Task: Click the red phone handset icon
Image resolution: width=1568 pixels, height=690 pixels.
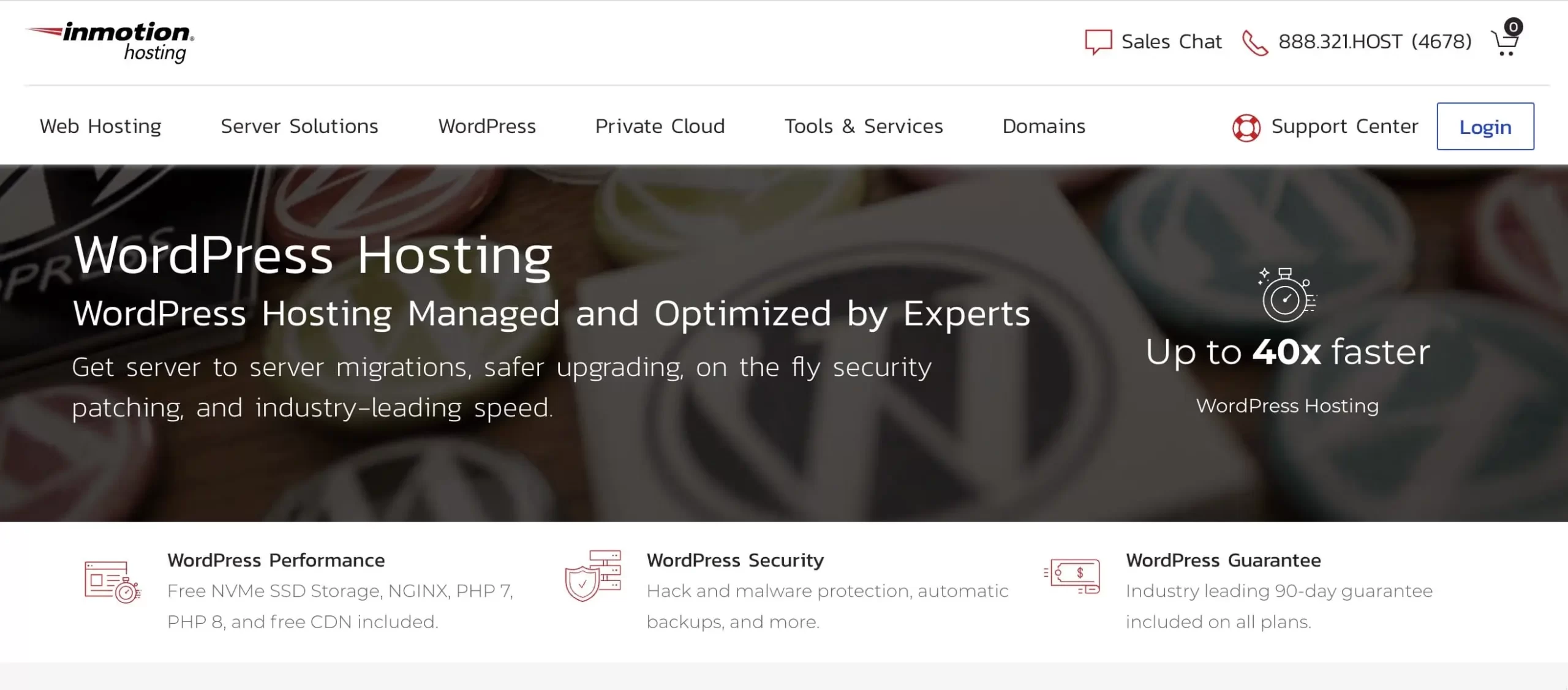Action: [1254, 42]
